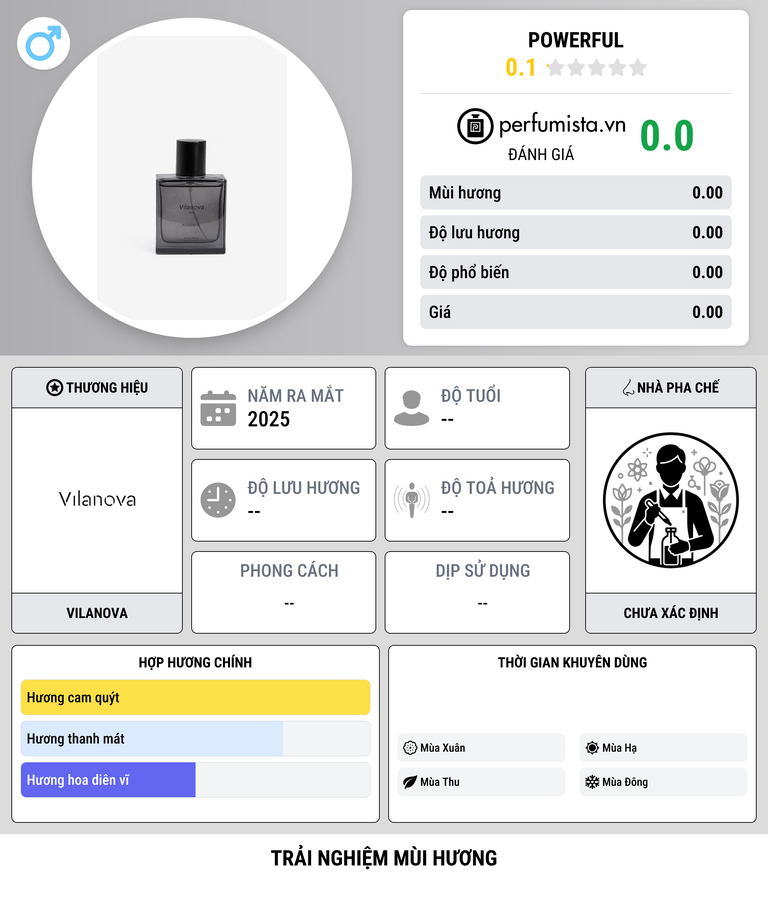Click the sun icon beside Mùa Hạ
Image resolution: width=768 pixels, height=916 pixels.
point(592,748)
